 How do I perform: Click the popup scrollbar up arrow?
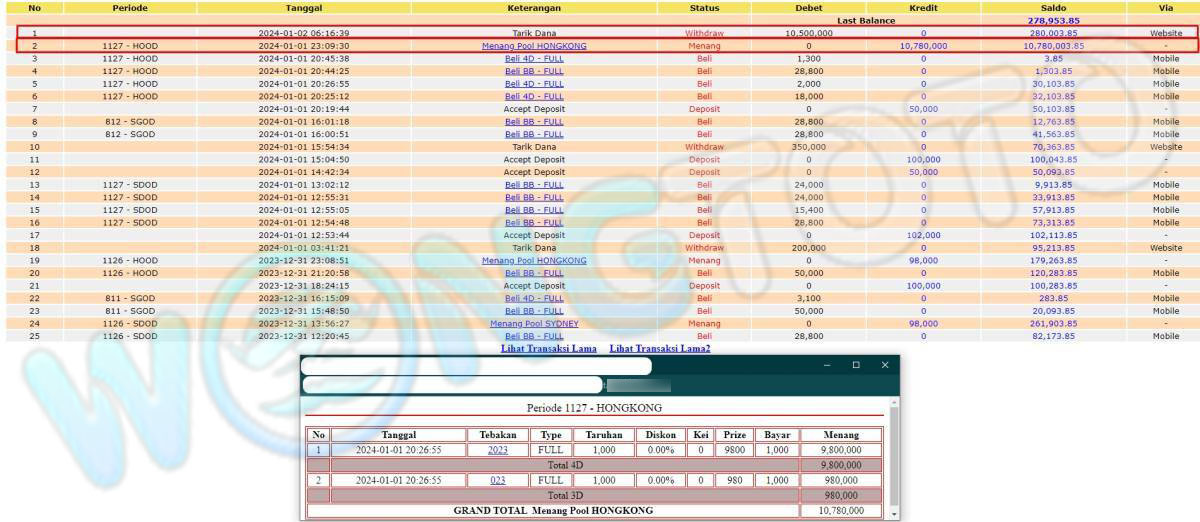[x=894, y=402]
